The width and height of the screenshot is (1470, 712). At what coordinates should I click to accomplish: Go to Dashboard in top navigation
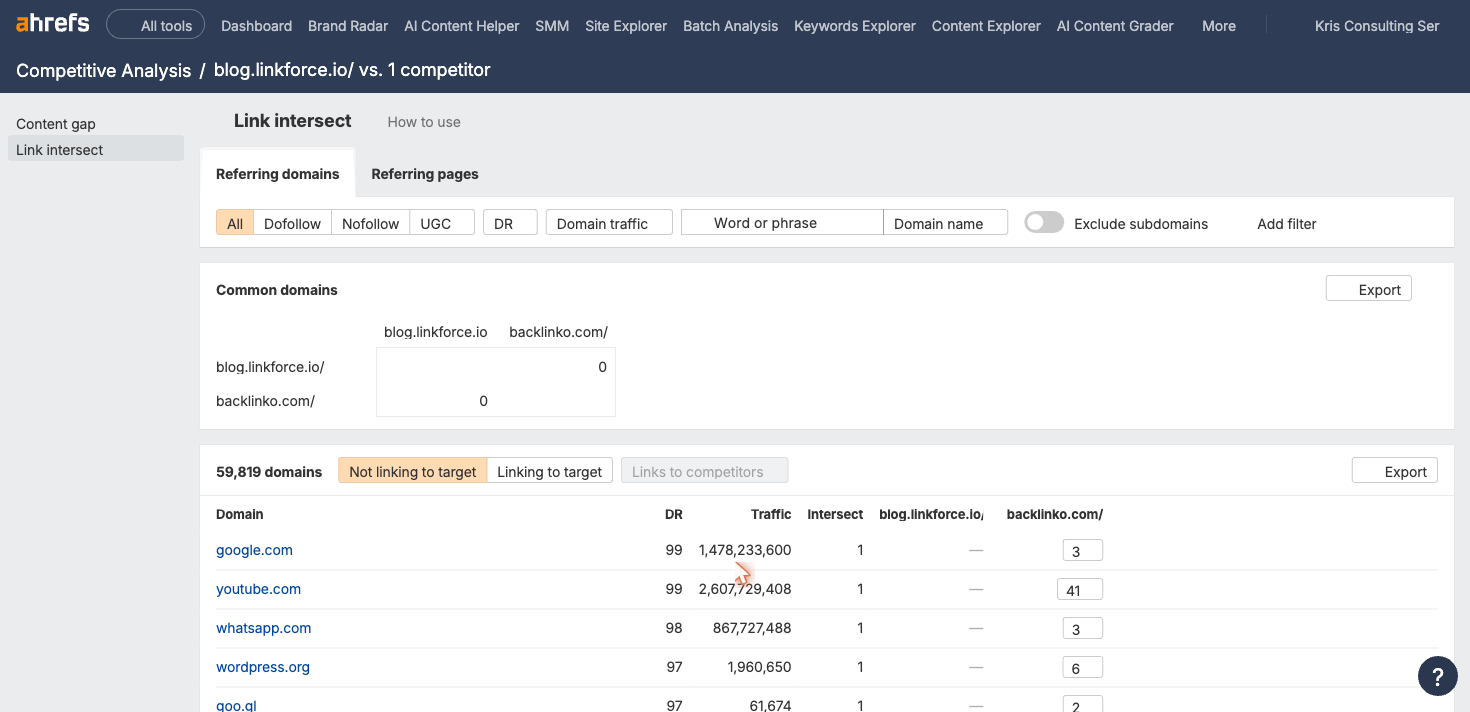click(x=257, y=26)
